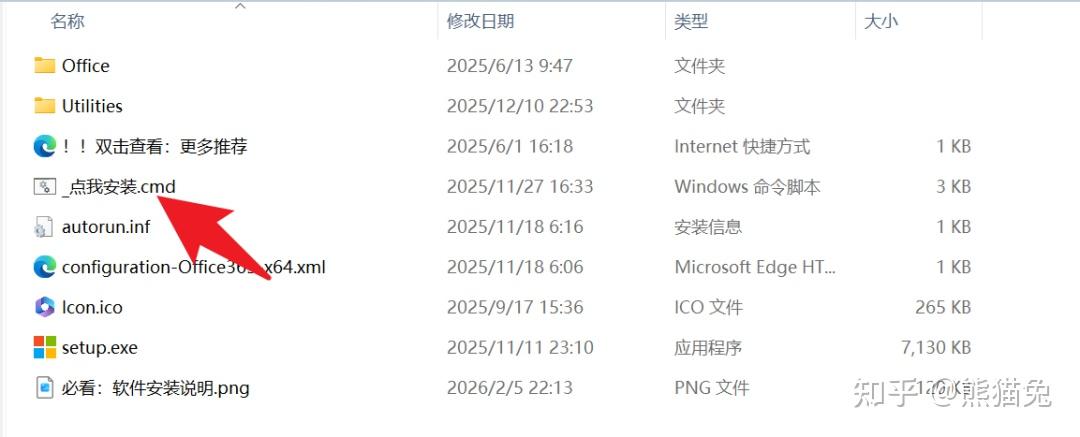Select the setup.exe file name
This screenshot has width=1080, height=437.
coord(100,348)
